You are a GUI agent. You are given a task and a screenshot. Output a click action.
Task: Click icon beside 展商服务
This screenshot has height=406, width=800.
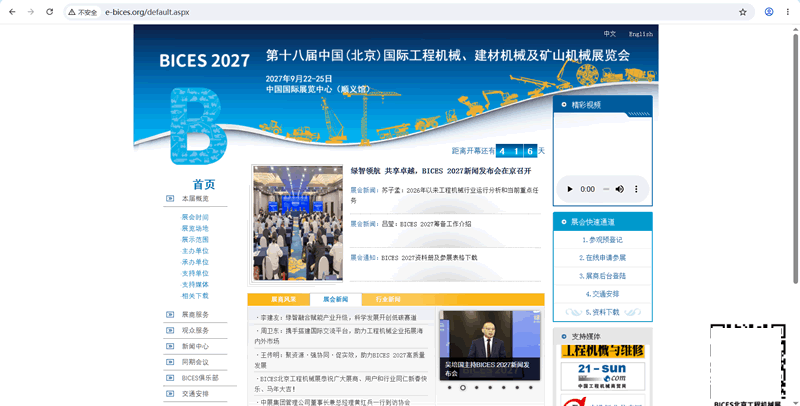170,315
